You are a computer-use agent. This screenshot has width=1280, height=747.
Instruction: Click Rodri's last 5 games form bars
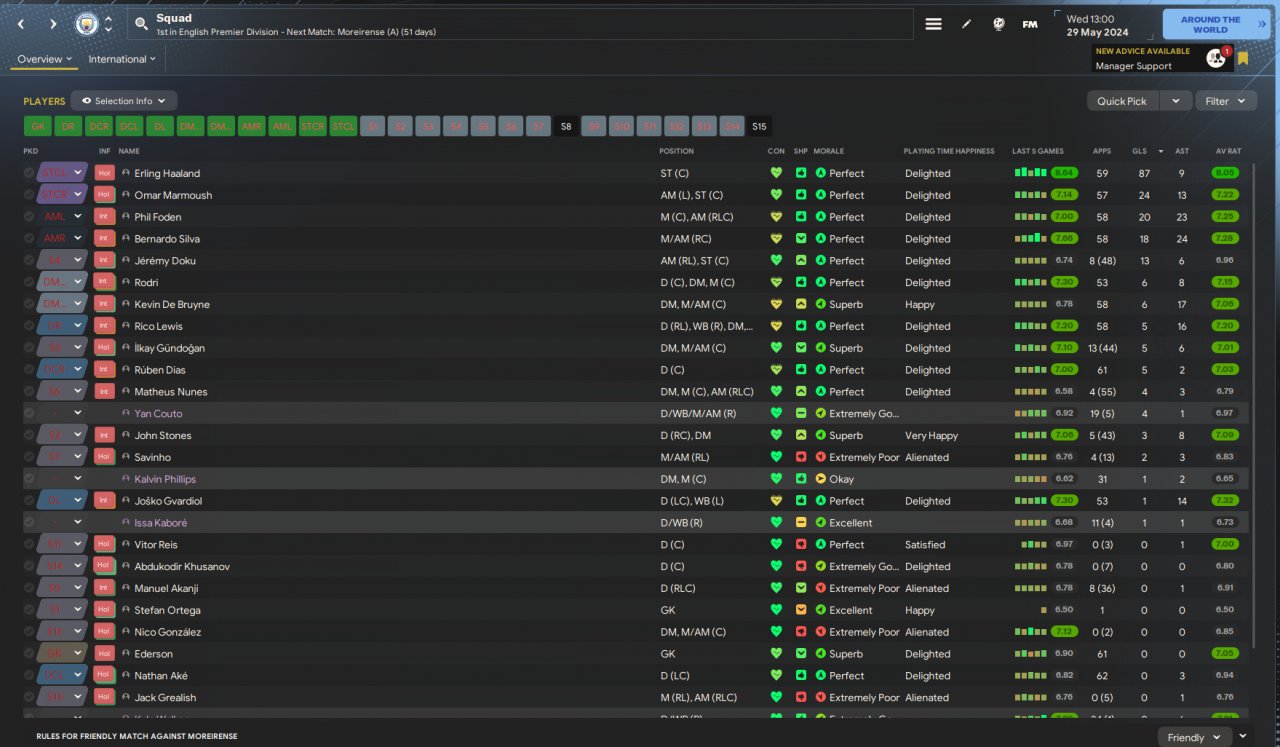tap(1030, 283)
